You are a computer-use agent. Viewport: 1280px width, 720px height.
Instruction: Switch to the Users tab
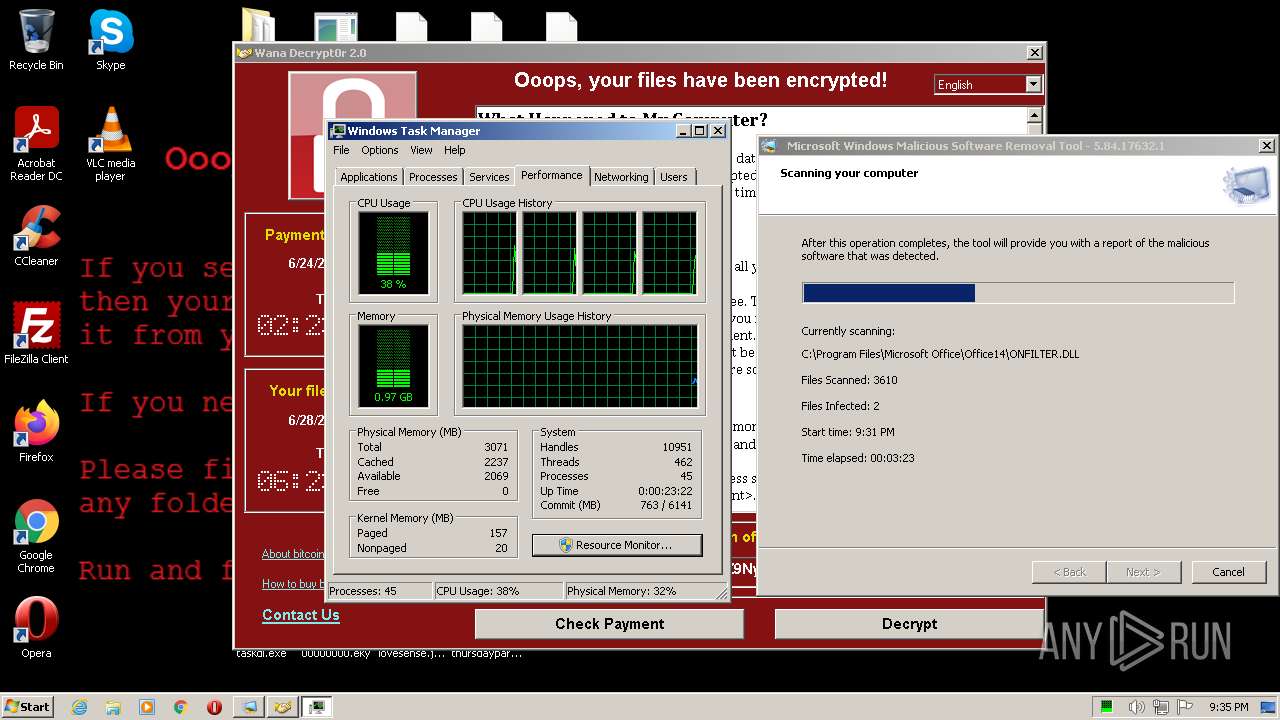(674, 177)
